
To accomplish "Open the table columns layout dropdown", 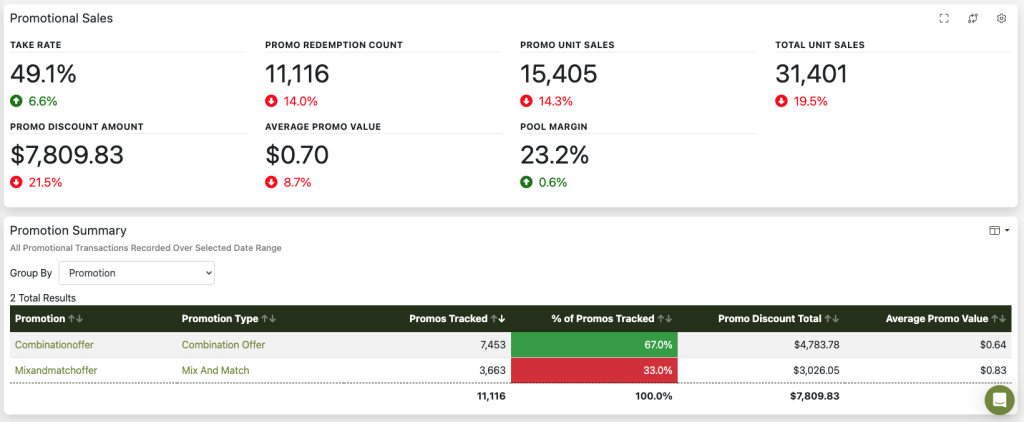I will (x=999, y=231).
